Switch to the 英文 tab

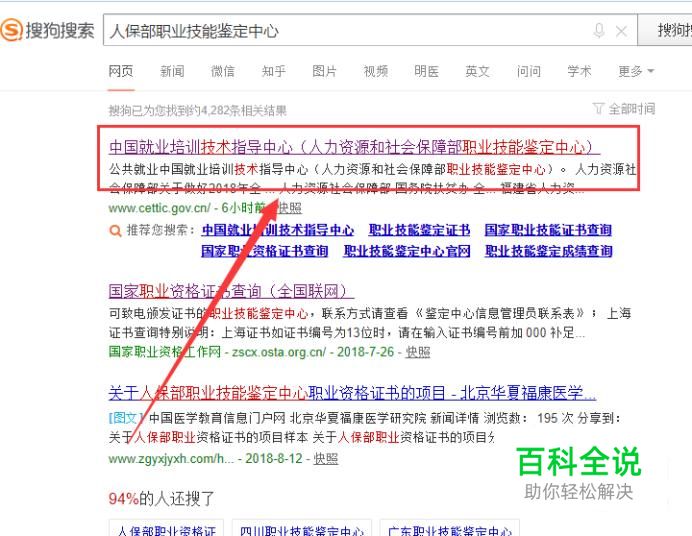tap(478, 71)
